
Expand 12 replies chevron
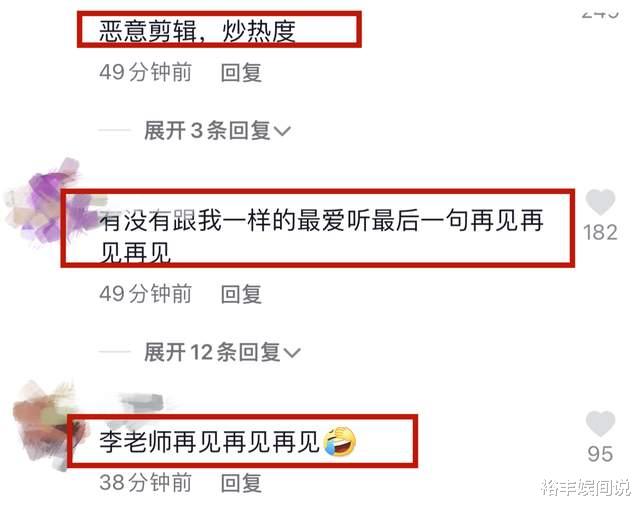292,353
